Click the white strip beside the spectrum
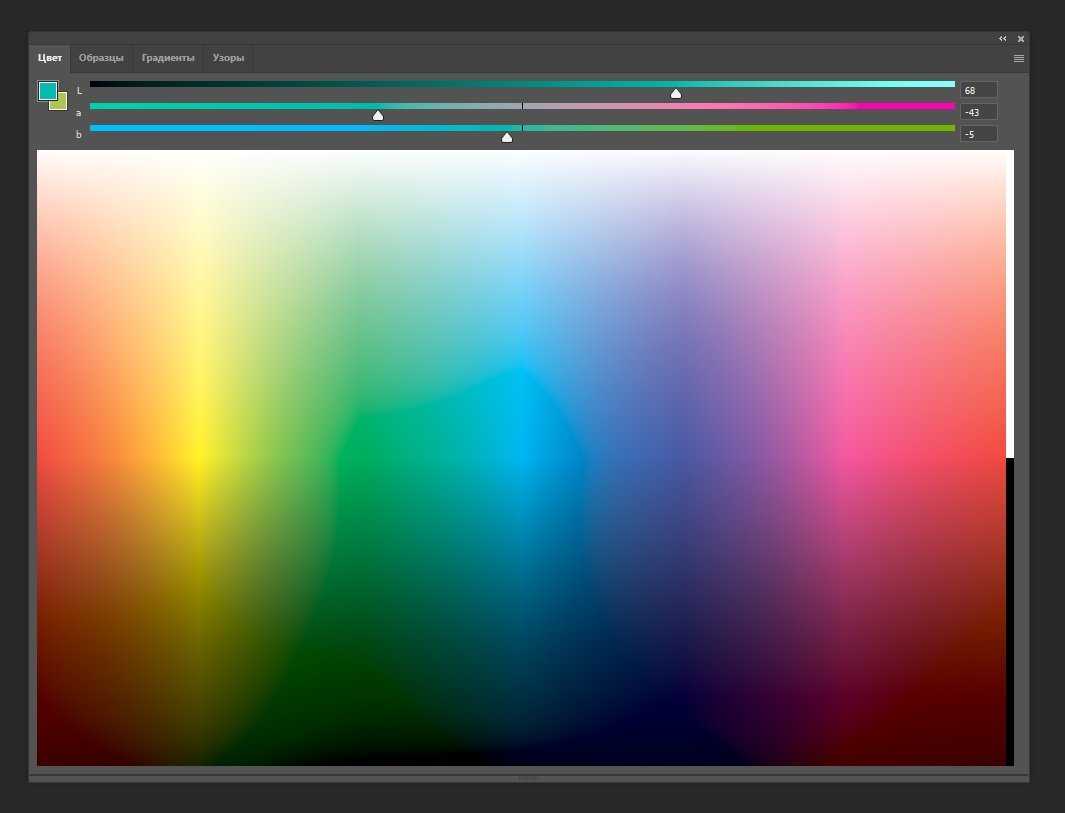This screenshot has height=813, width=1065. click(x=1010, y=300)
